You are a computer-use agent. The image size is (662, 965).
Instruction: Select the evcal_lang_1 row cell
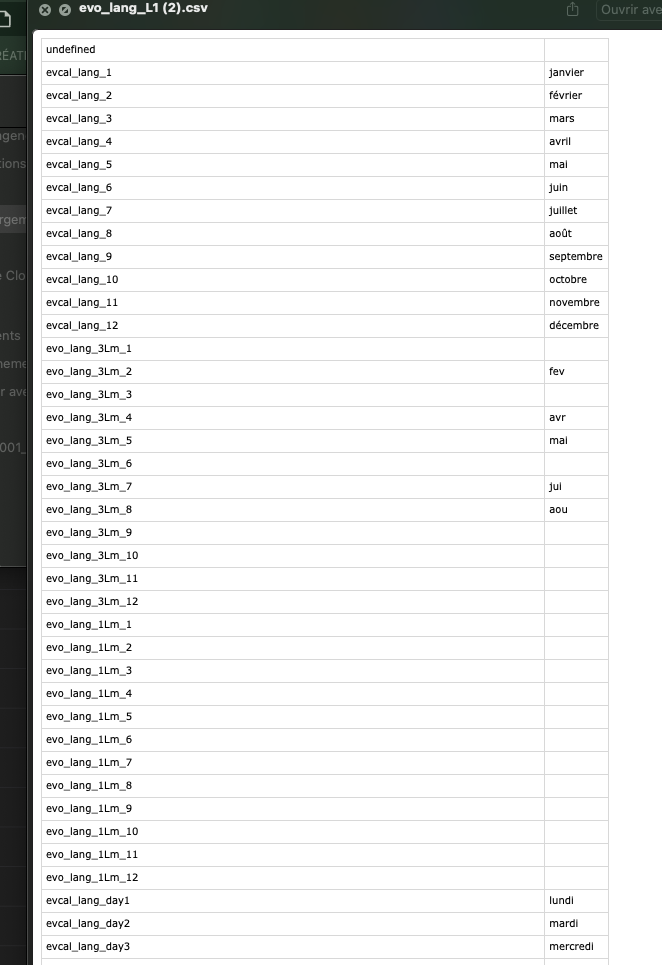tap(293, 73)
